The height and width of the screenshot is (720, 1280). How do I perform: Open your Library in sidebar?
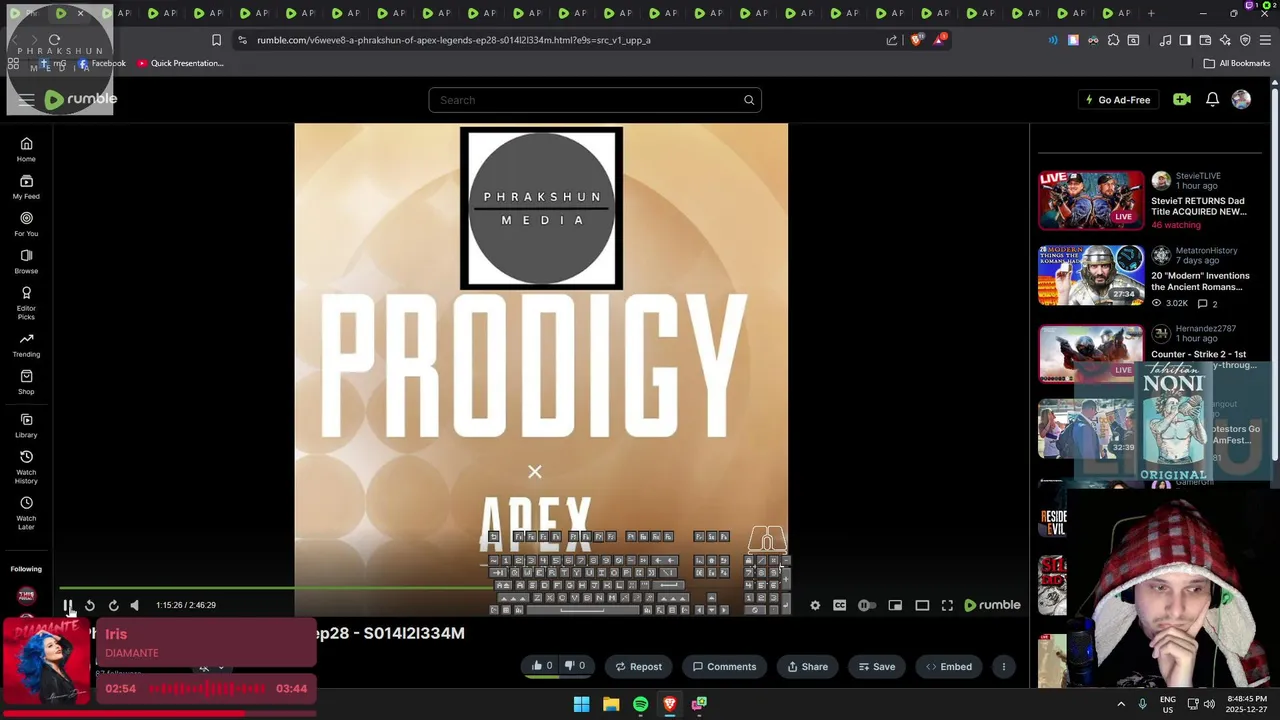(26, 425)
